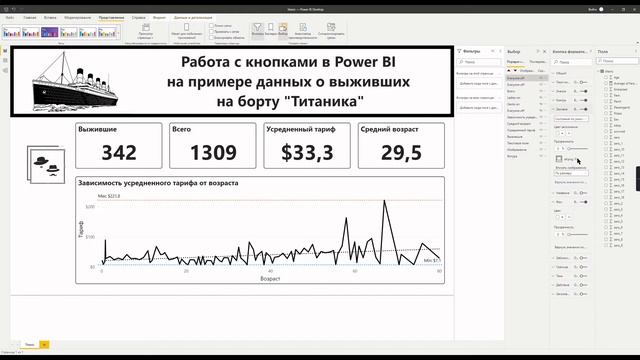Open the Filters pane ribbon button
The image size is (640, 360).
258,30
